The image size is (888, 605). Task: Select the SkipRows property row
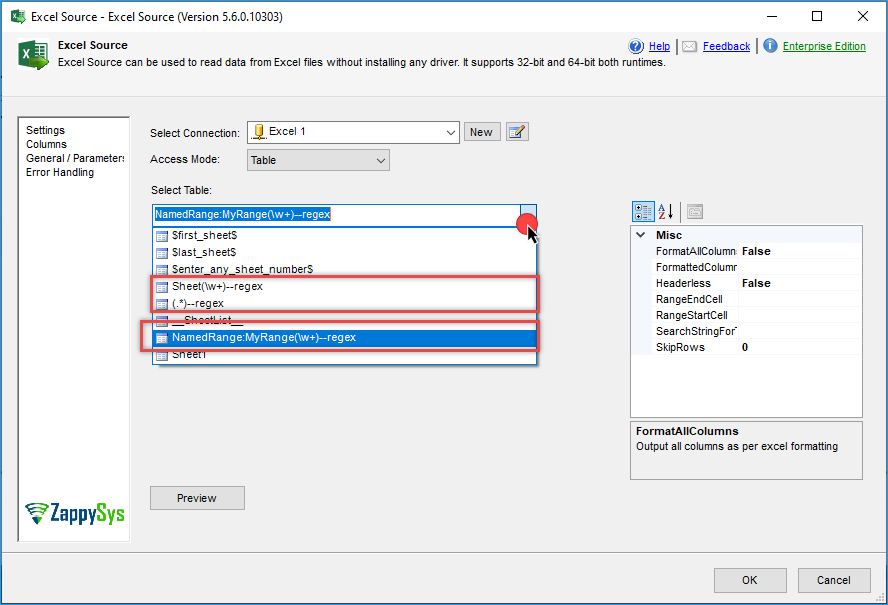pyautogui.click(x=746, y=347)
